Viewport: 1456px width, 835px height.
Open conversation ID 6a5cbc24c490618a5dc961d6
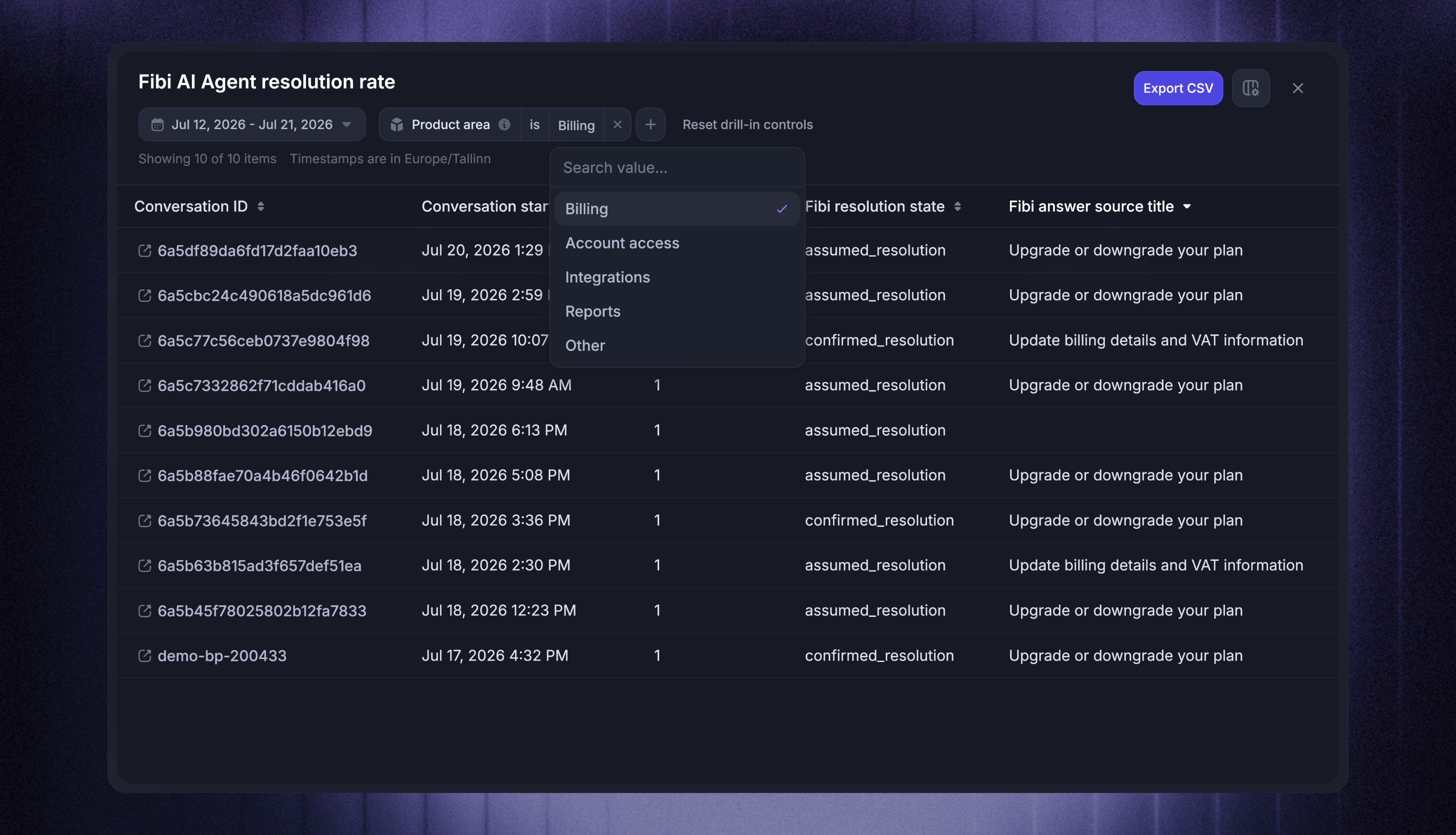tap(264, 295)
